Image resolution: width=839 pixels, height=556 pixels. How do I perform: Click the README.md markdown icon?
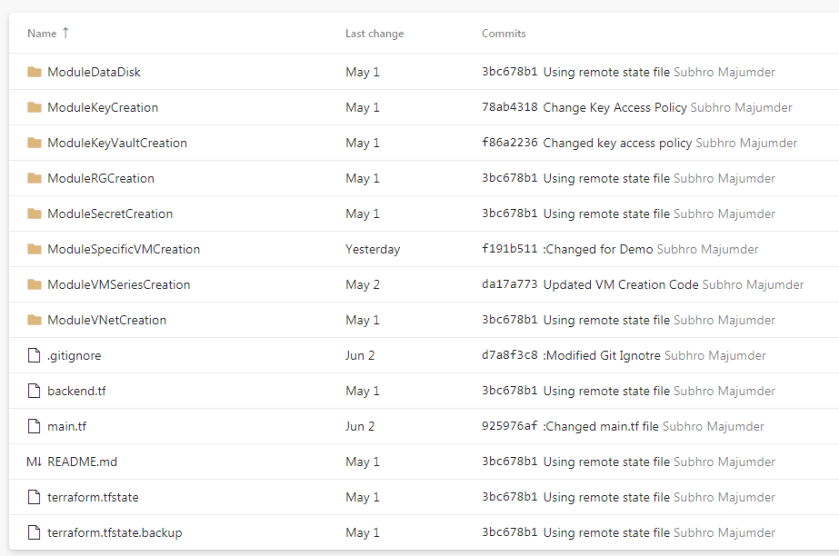[x=34, y=462]
